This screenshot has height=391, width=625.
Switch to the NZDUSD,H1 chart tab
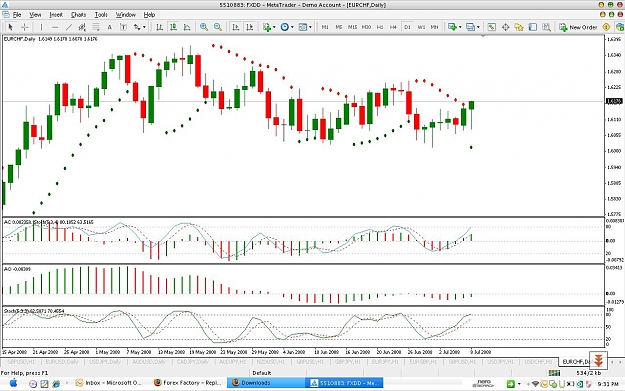click(271, 362)
